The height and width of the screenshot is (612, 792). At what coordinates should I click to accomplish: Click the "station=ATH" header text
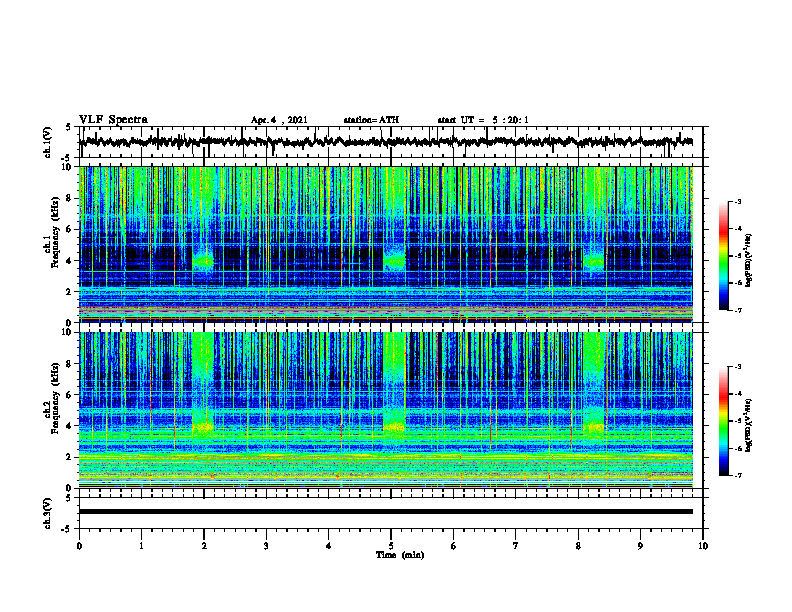tap(371, 120)
